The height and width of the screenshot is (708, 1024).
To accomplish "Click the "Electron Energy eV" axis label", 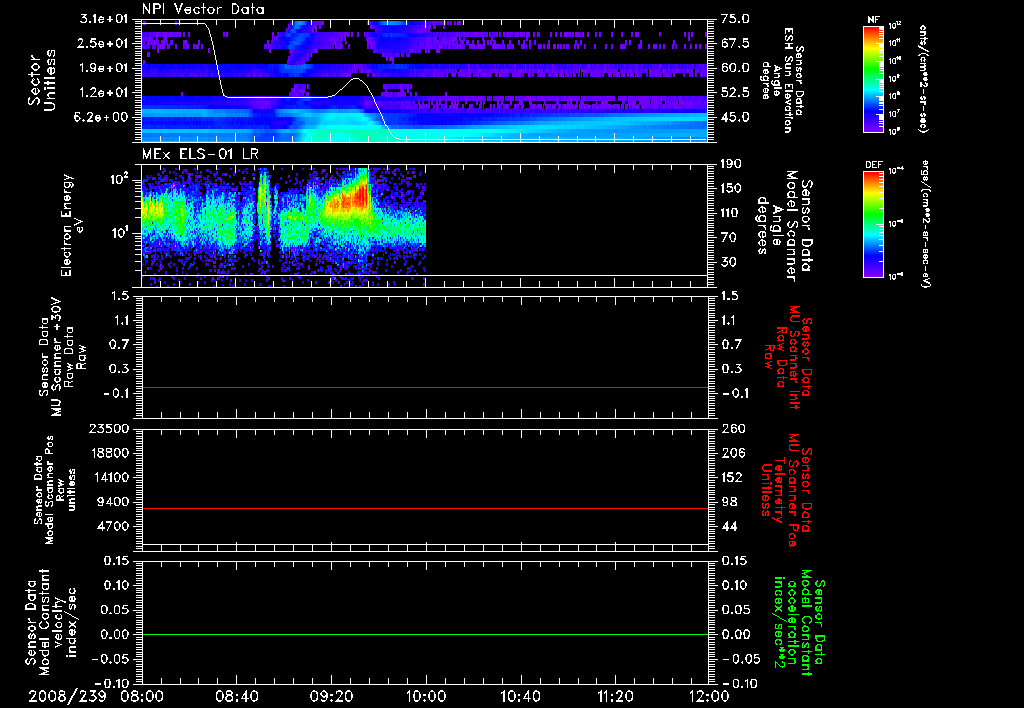I will click(72, 225).
